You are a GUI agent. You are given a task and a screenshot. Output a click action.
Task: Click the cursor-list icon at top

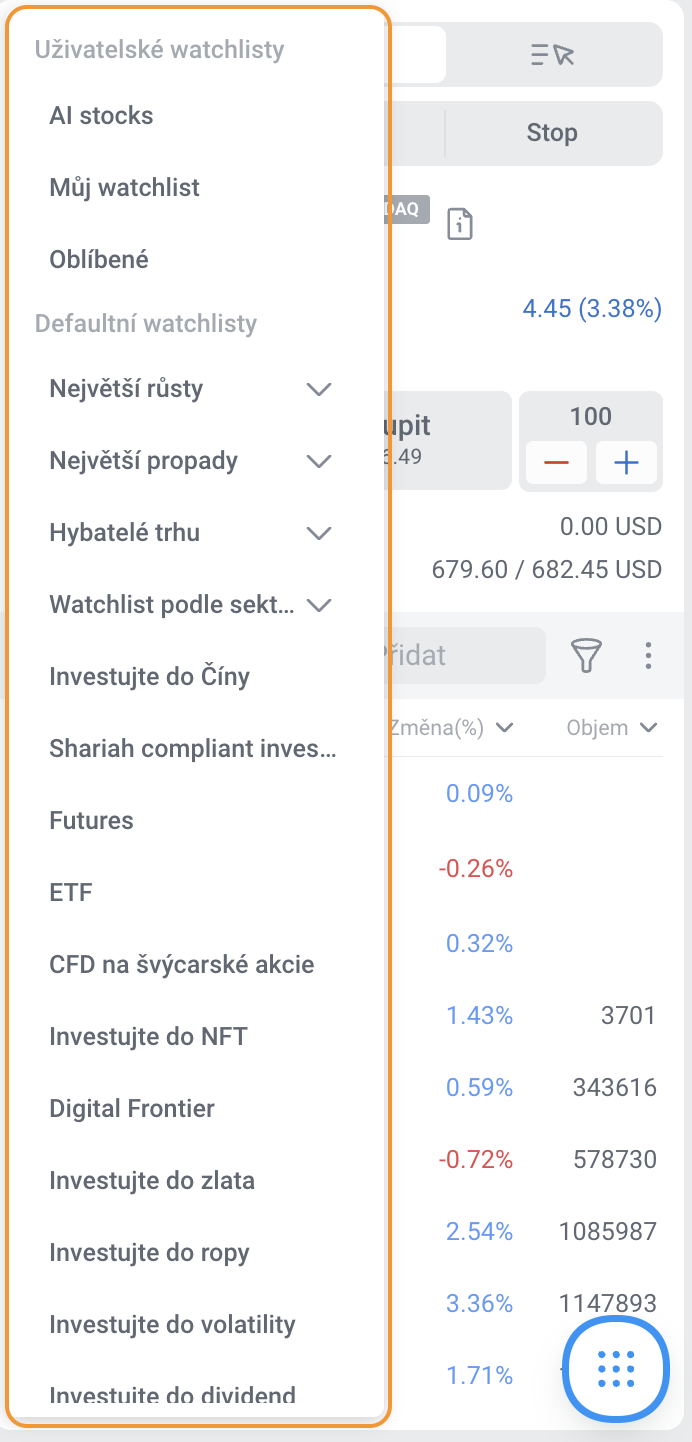click(553, 54)
